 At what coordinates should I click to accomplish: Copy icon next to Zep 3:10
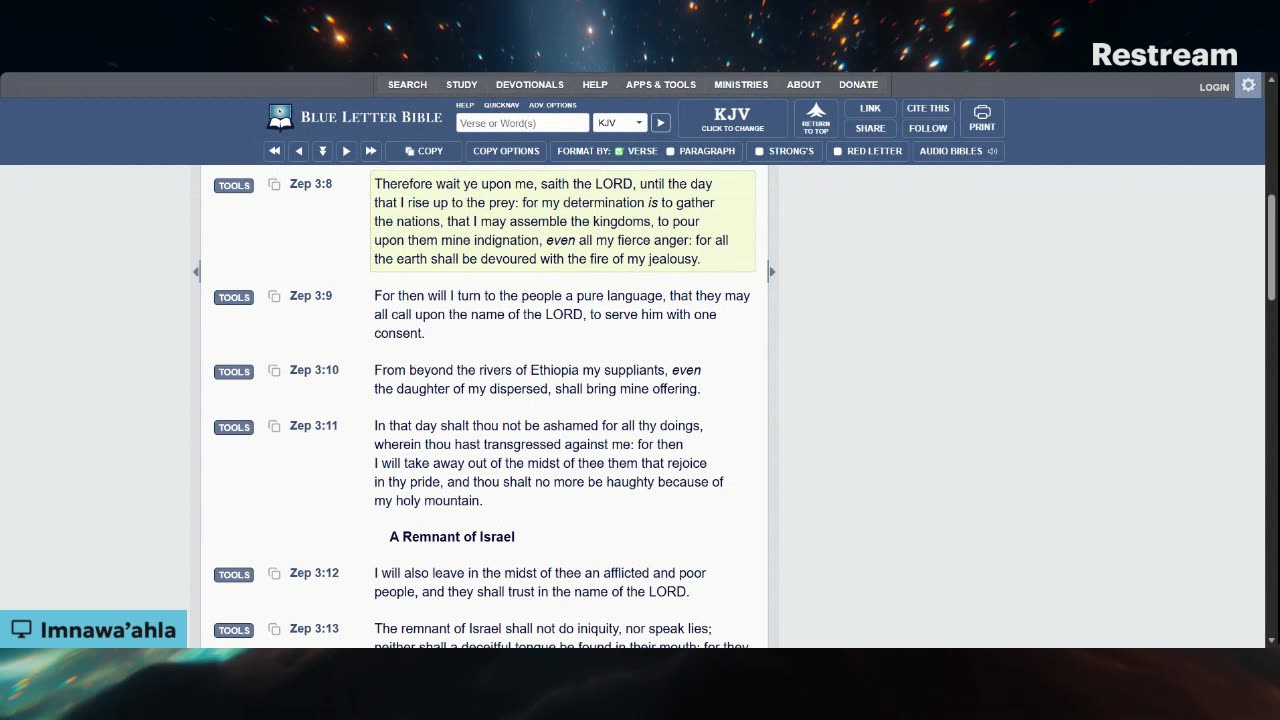click(274, 371)
